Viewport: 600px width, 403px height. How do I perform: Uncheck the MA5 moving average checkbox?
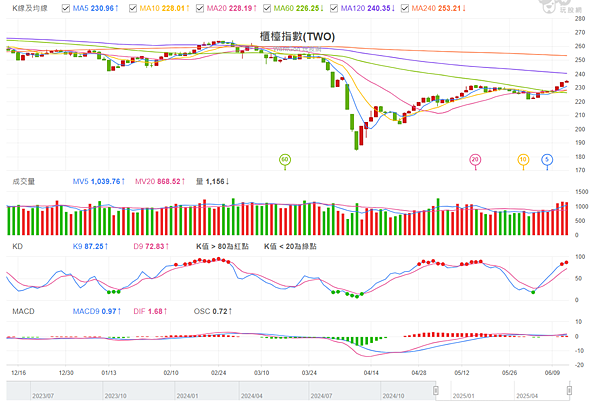point(66,8)
